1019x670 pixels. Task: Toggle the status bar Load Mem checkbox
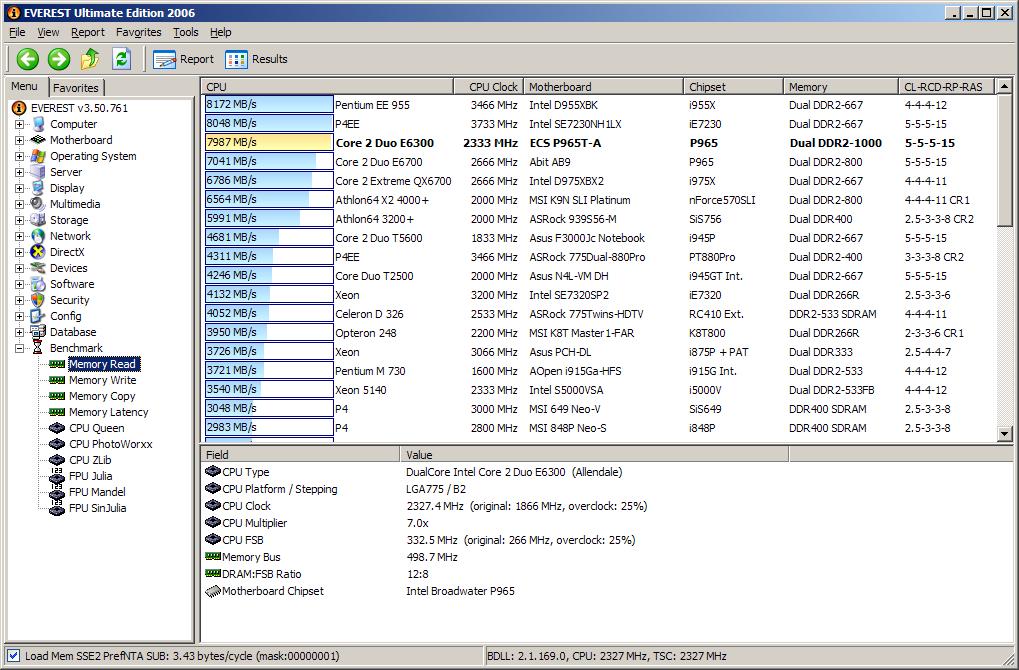point(14,656)
